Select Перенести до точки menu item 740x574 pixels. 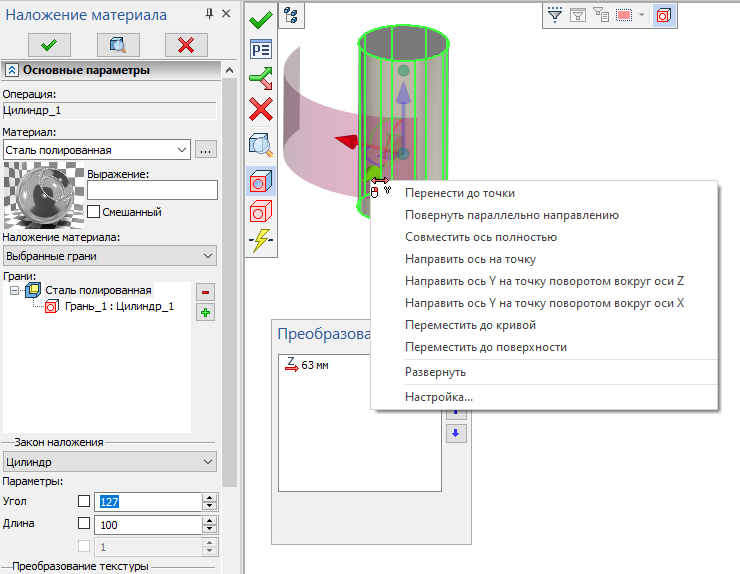[x=460, y=193]
